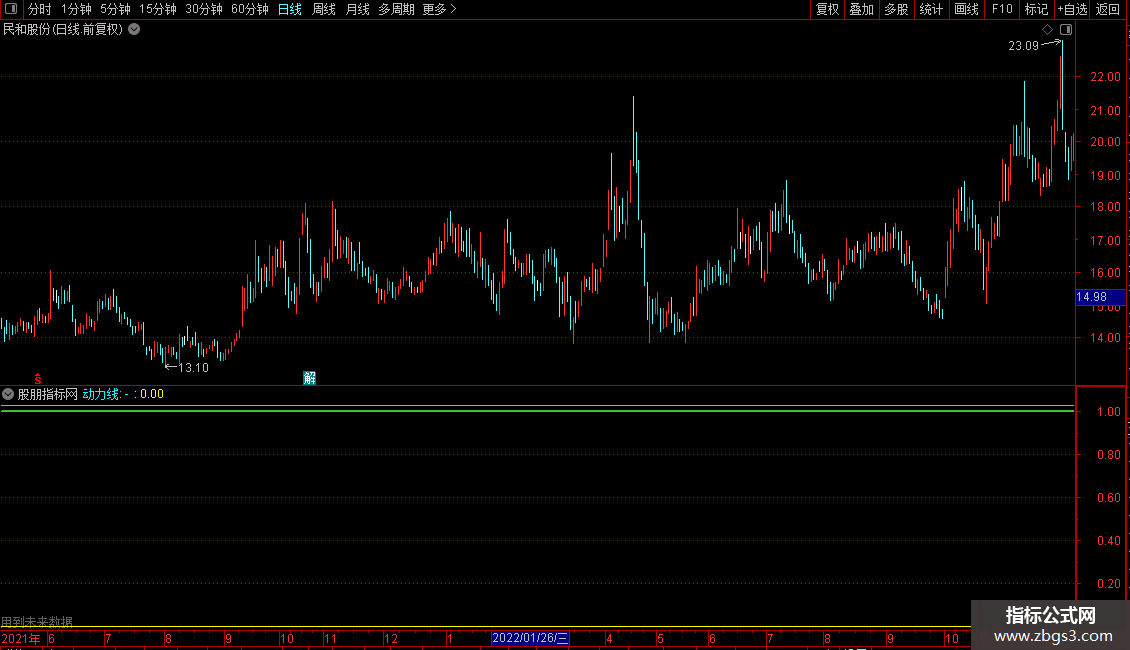The image size is (1130, 650).
Task: Open the 统计 statistics tool
Action: point(931,9)
